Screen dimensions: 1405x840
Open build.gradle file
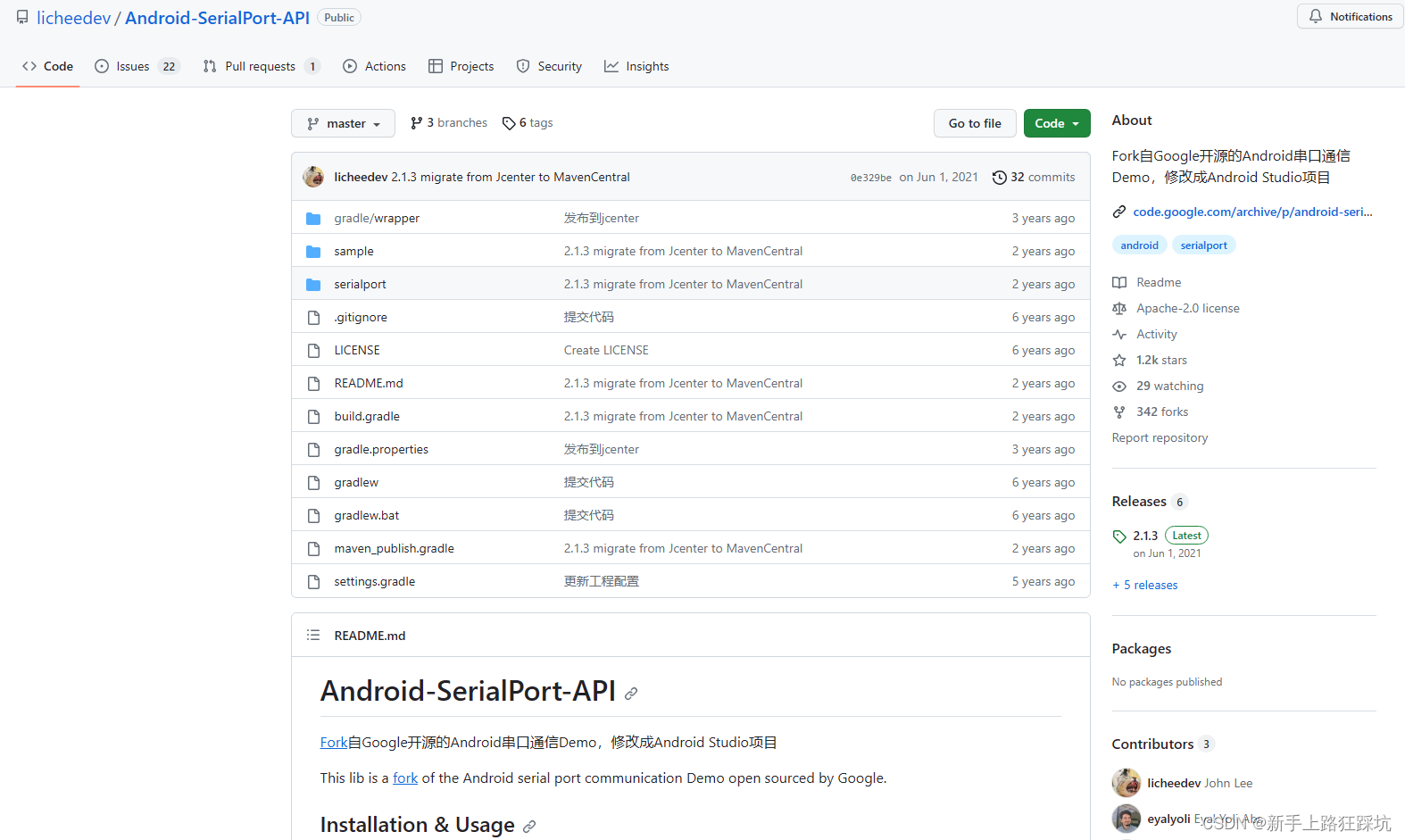tap(367, 416)
